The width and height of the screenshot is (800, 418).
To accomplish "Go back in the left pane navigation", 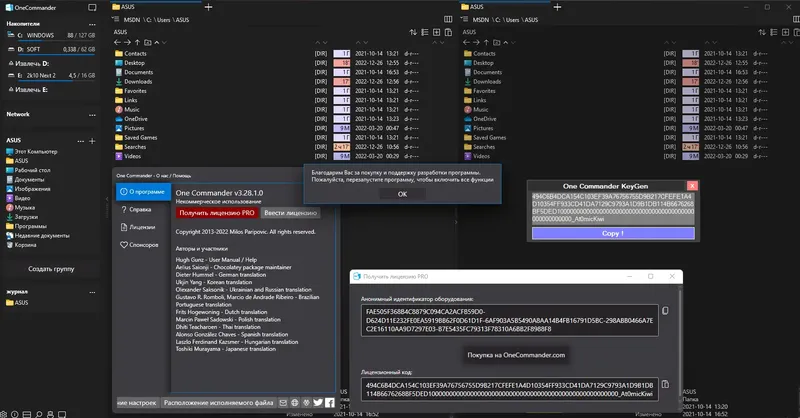I will [117, 42].
